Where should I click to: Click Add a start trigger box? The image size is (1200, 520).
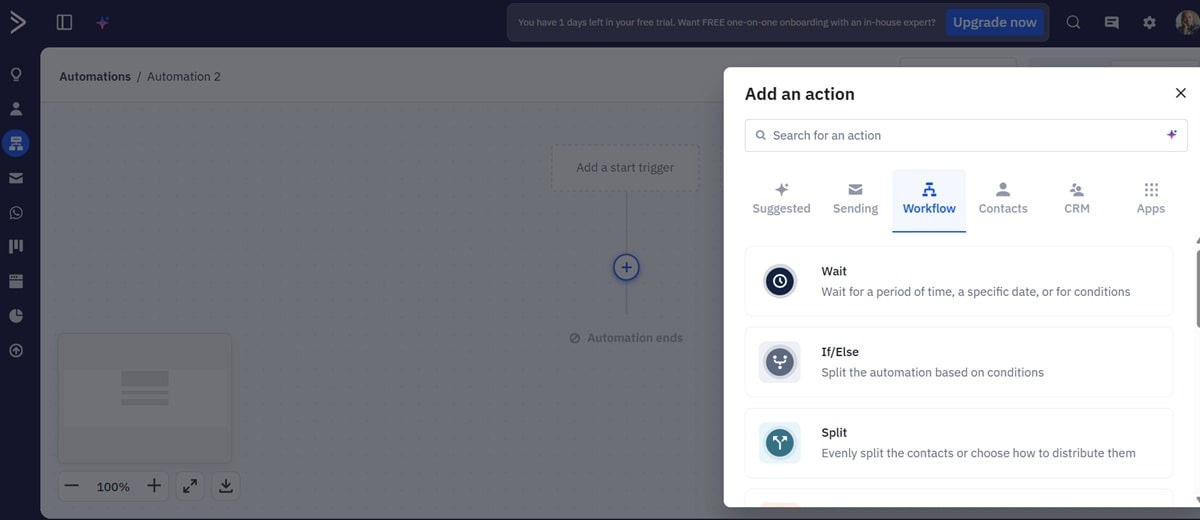[x=625, y=167]
